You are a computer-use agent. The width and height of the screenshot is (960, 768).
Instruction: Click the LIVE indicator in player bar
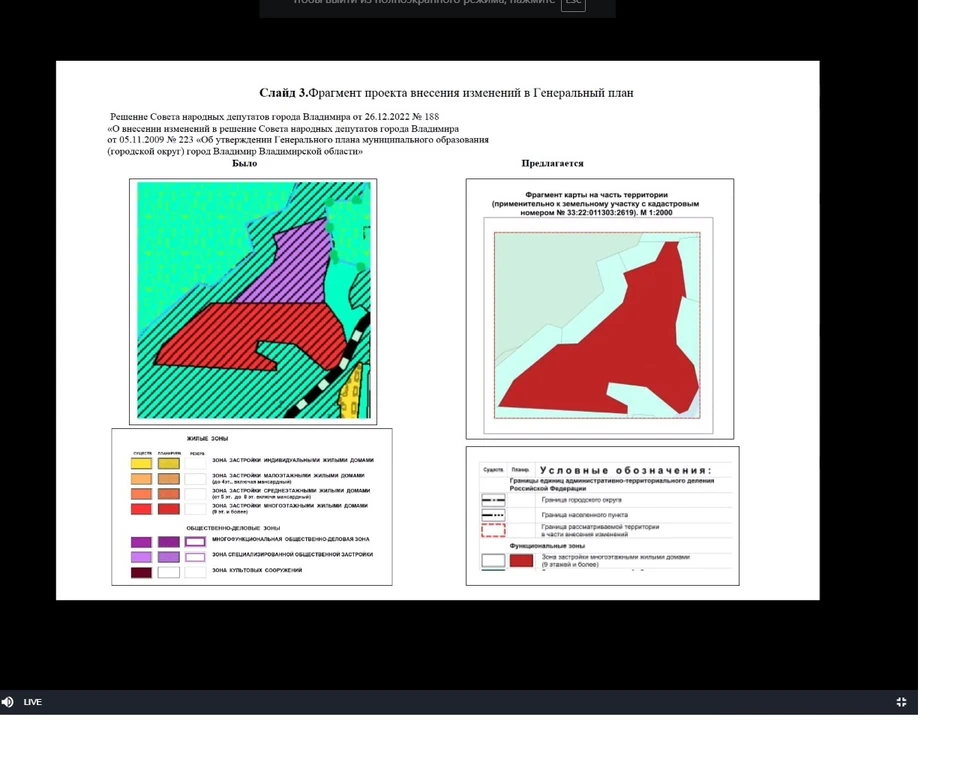(x=33, y=702)
